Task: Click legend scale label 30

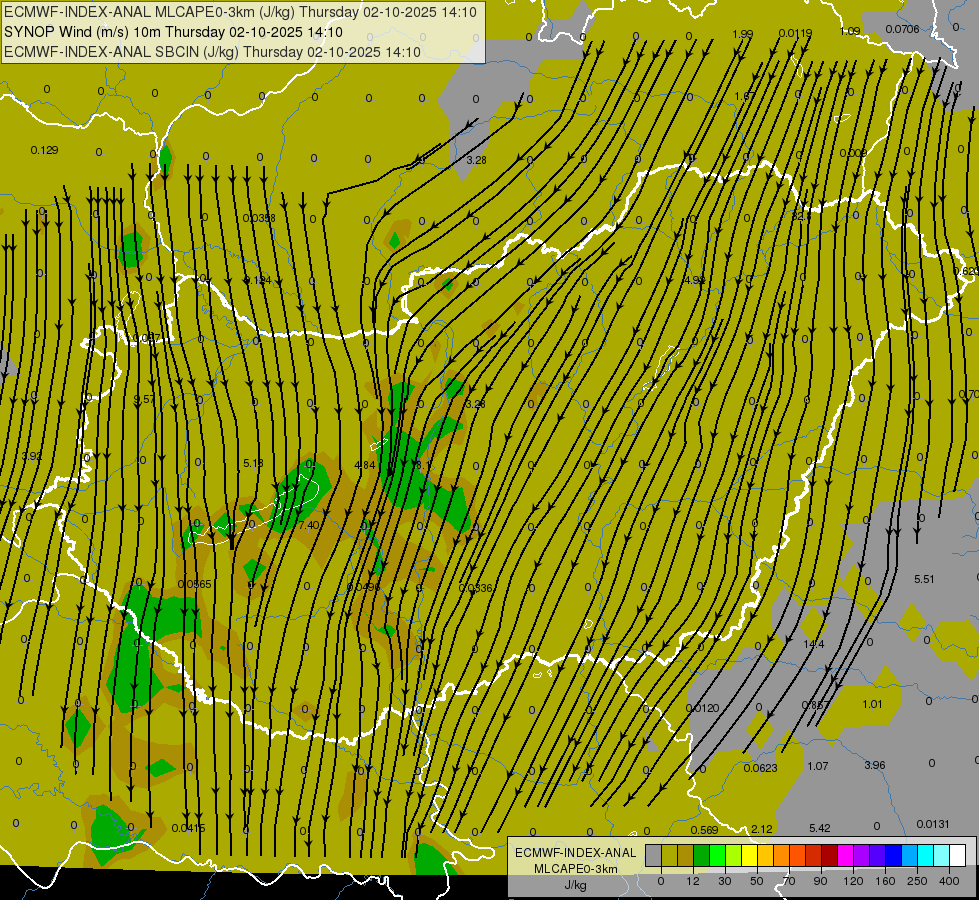Action: click(724, 881)
